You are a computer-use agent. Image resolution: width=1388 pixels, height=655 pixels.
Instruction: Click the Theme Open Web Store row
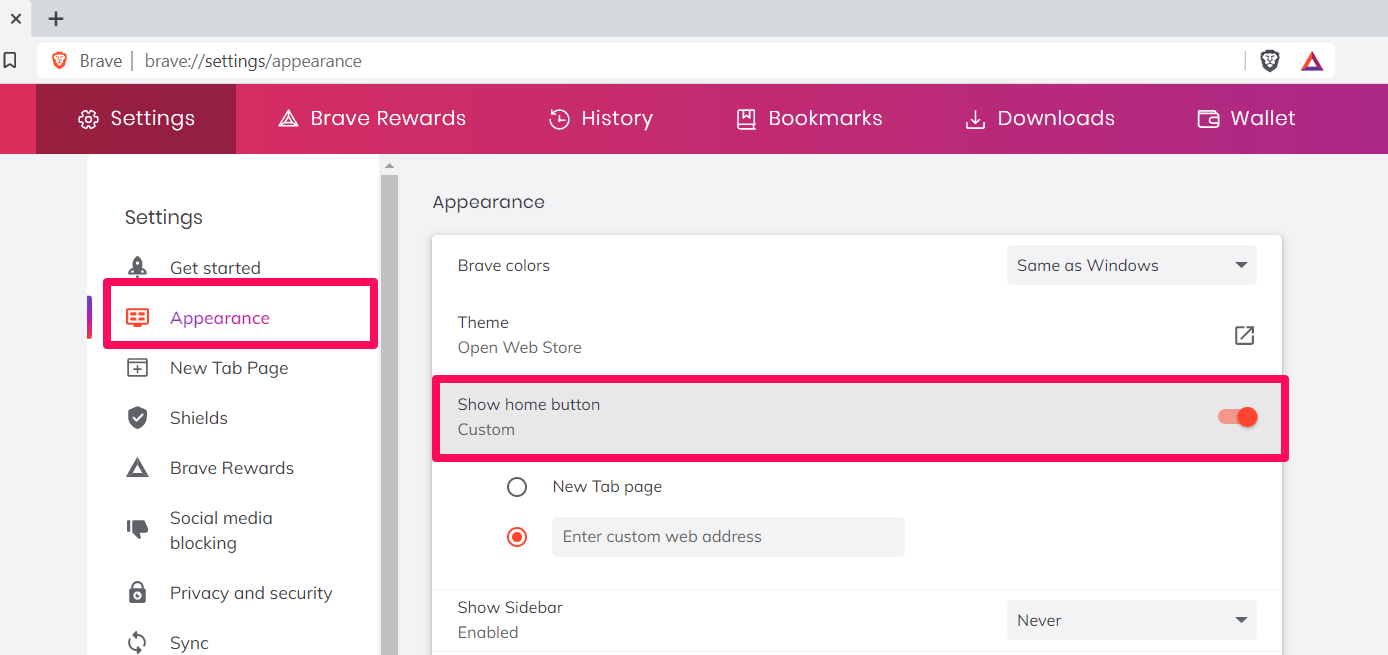coord(857,335)
